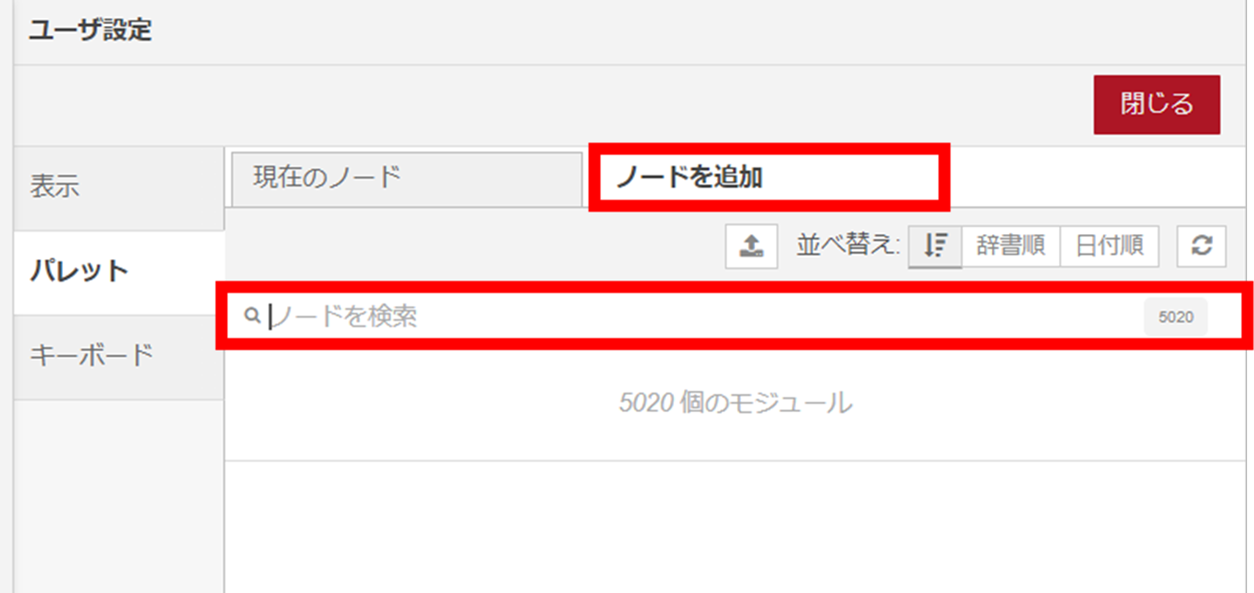Viewport: 1254px width, 593px height.
Task: Click the ユーザ設定 dialog title
Action: click(90, 30)
